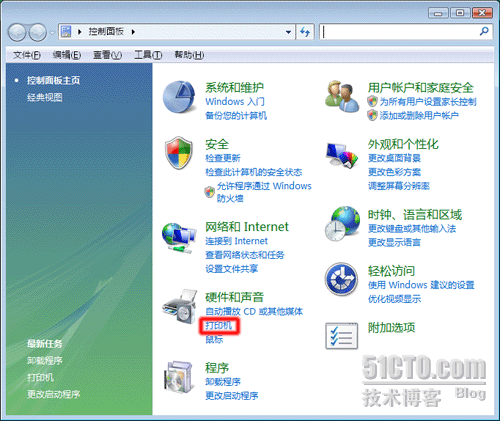Click the 调整屏幕分辨率 link
500x421 pixels.
(399, 186)
